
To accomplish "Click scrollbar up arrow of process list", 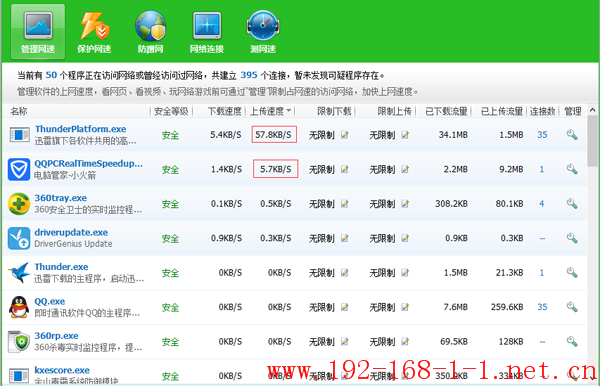I will tap(592, 110).
